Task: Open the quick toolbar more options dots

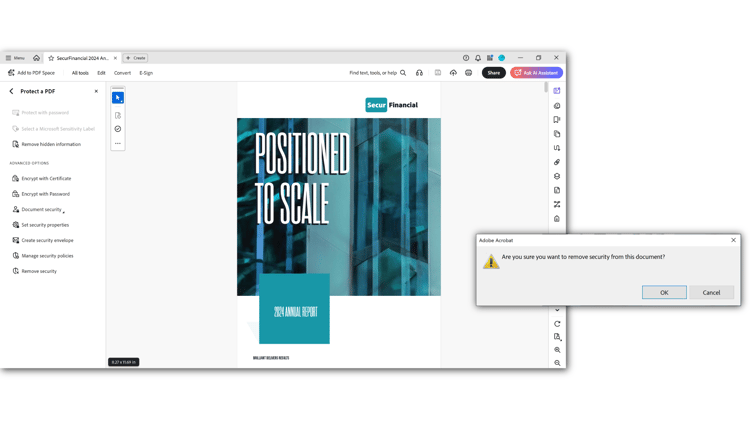Action: 118,143
